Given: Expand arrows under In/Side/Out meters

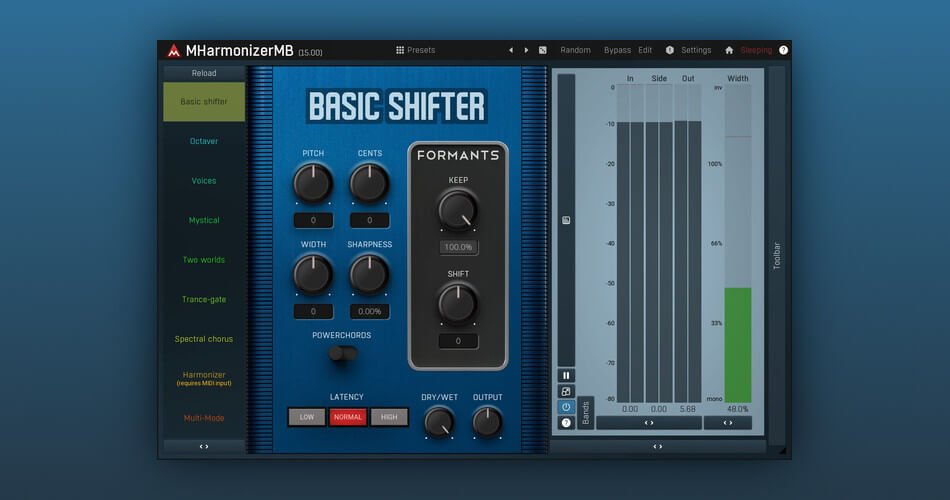Looking at the screenshot, I should point(649,423).
